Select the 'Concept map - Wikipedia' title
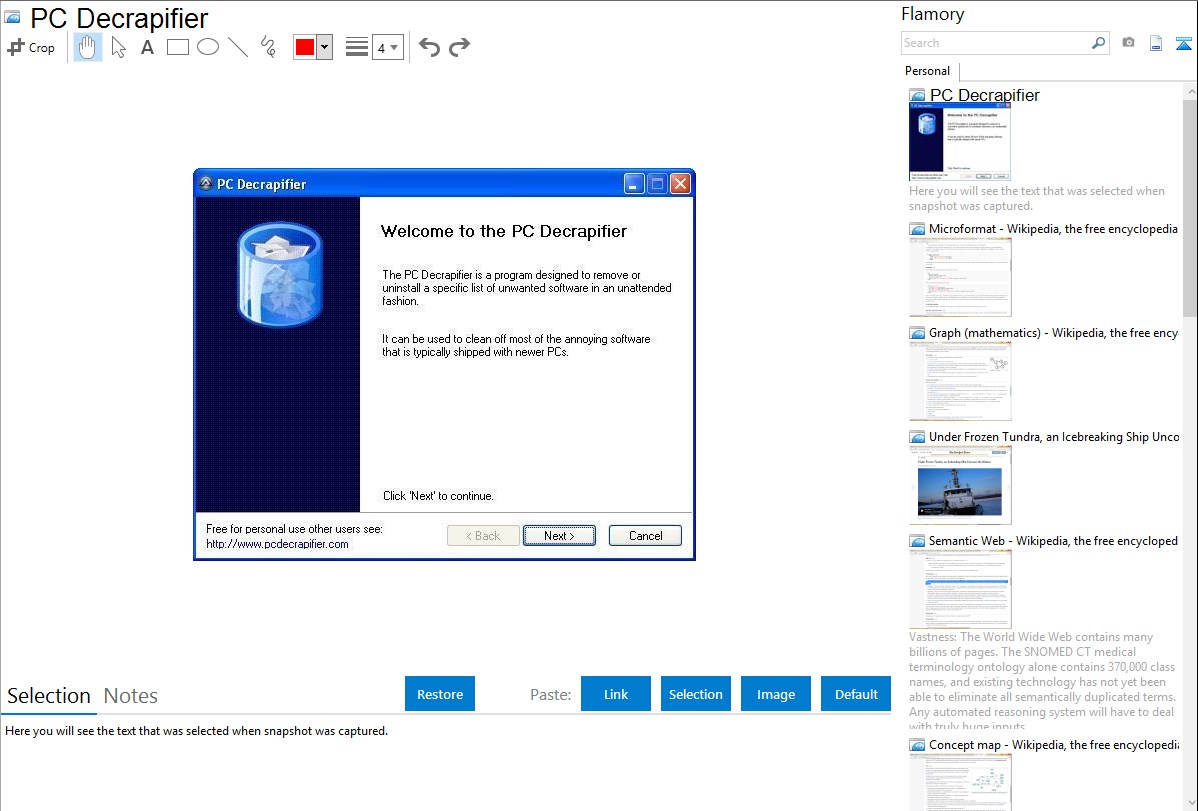The image size is (1198, 811). click(1054, 744)
